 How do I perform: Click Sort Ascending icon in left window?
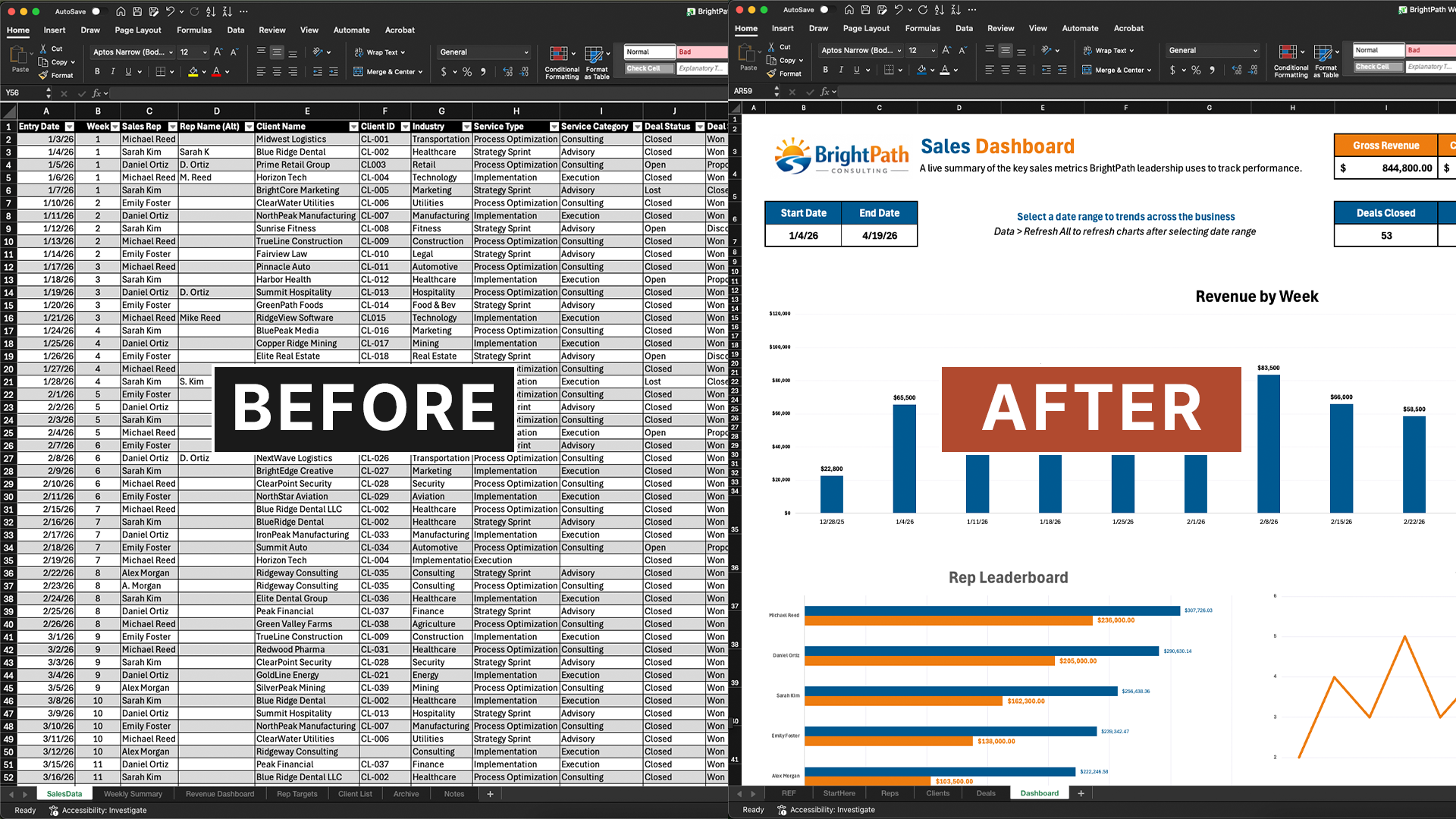211,11
